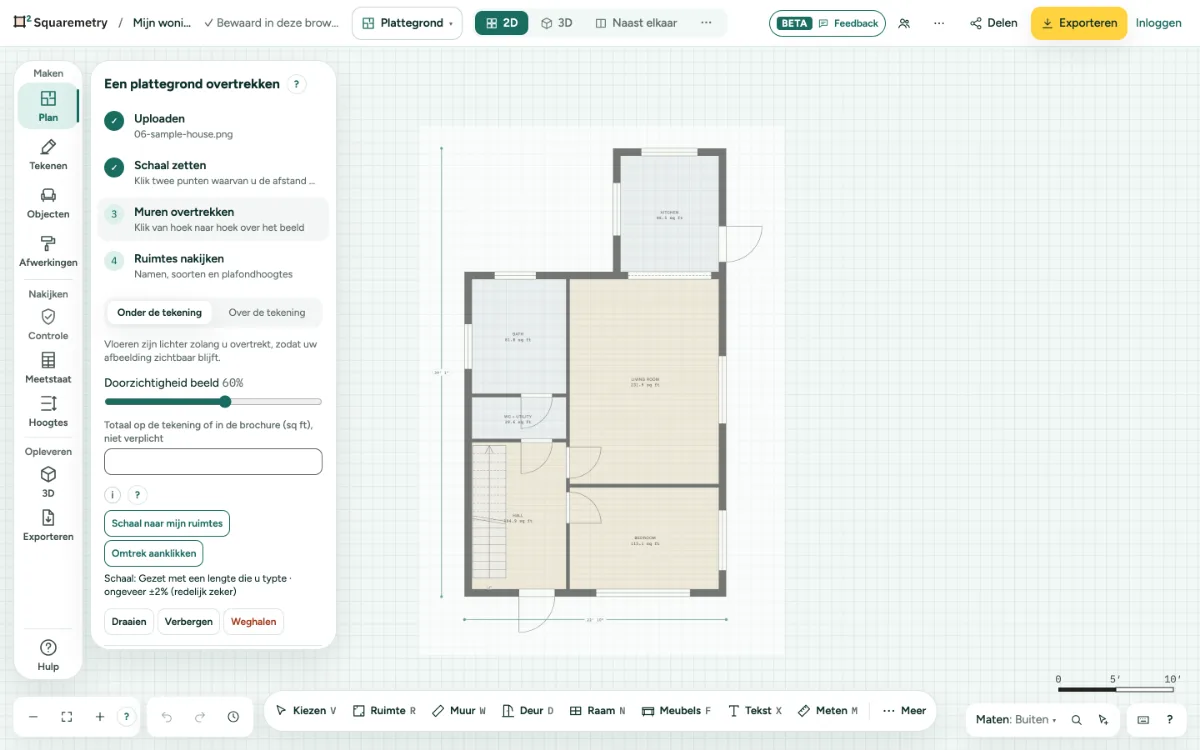Click the 'Omtrek aanklikken' button
The image size is (1200, 750).
(154, 553)
